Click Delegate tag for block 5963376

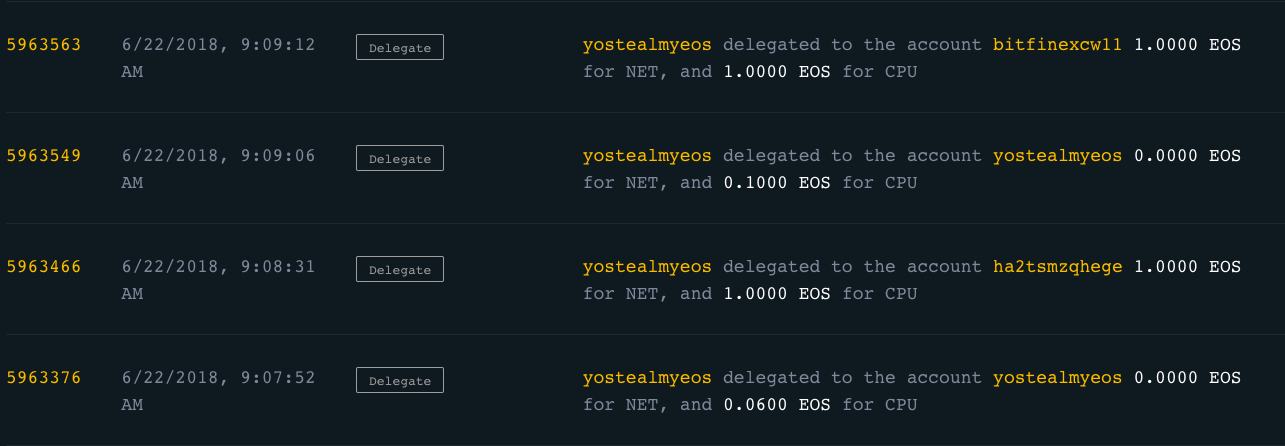pyautogui.click(x=399, y=380)
